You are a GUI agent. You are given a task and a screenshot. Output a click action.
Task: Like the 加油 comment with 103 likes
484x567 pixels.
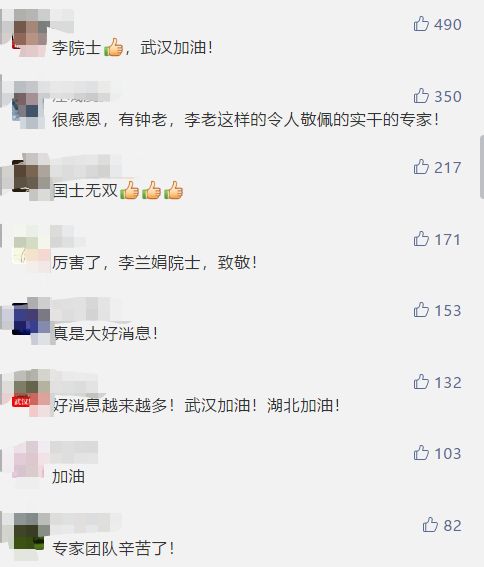coord(421,453)
